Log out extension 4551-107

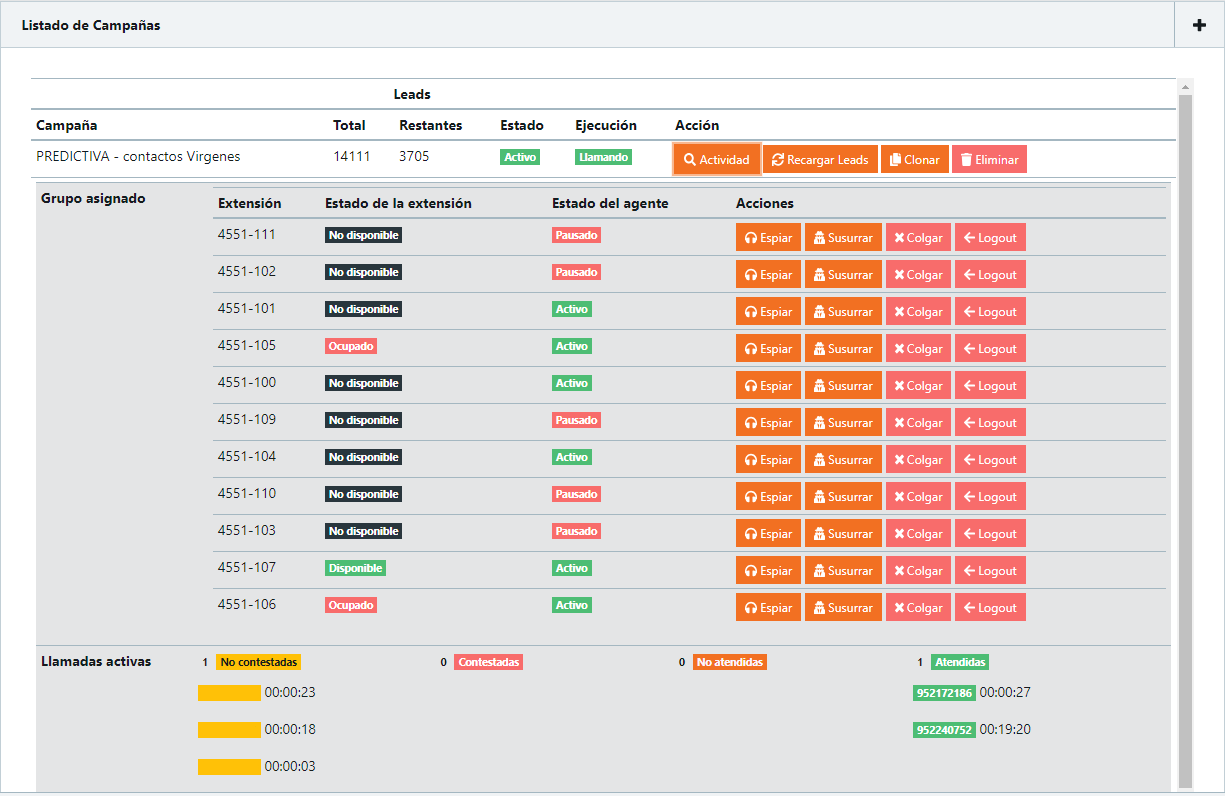(990, 571)
